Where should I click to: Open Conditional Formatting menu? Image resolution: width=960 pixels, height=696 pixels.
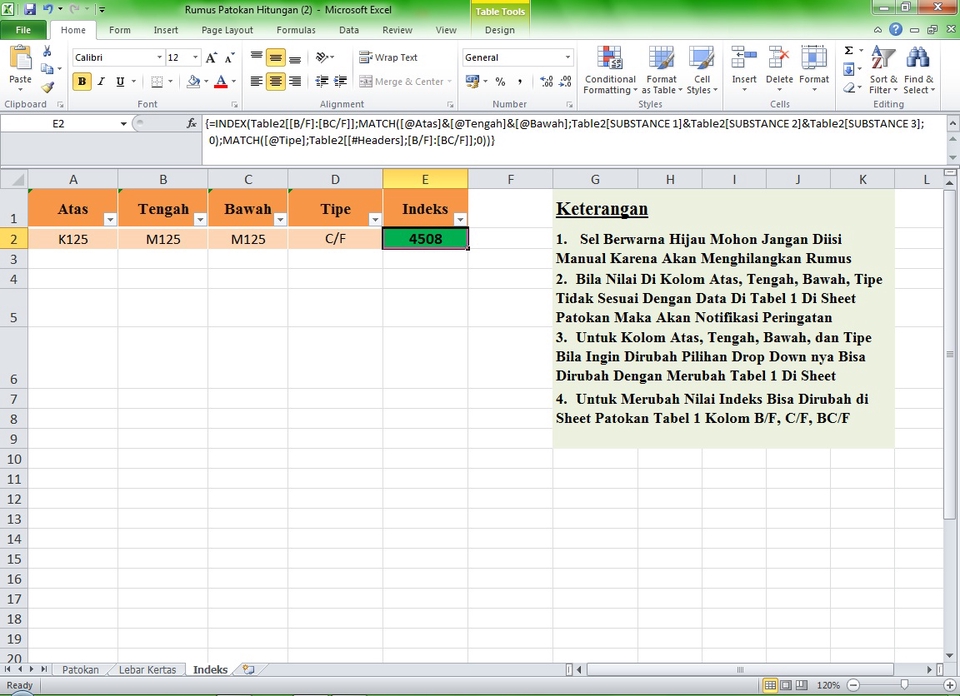point(610,70)
